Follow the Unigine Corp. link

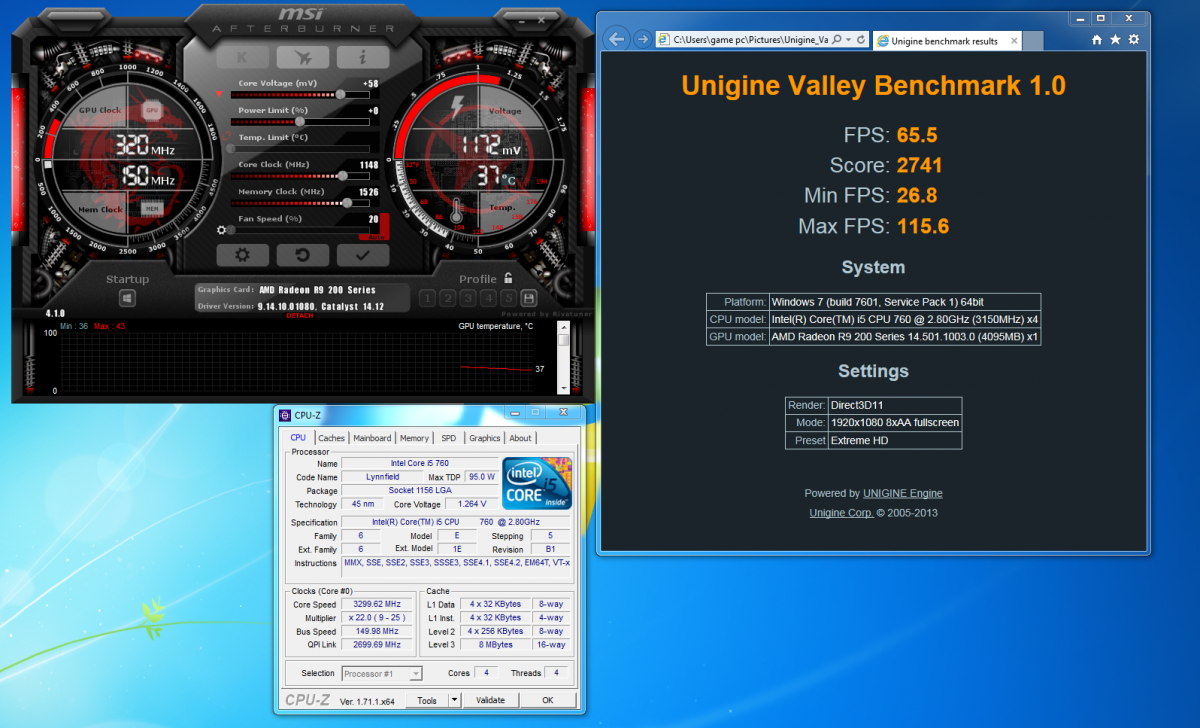pyautogui.click(x=841, y=513)
